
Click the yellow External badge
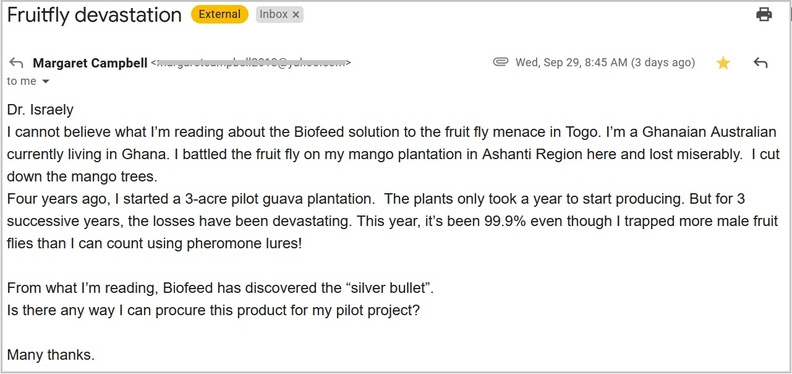pyautogui.click(x=219, y=14)
